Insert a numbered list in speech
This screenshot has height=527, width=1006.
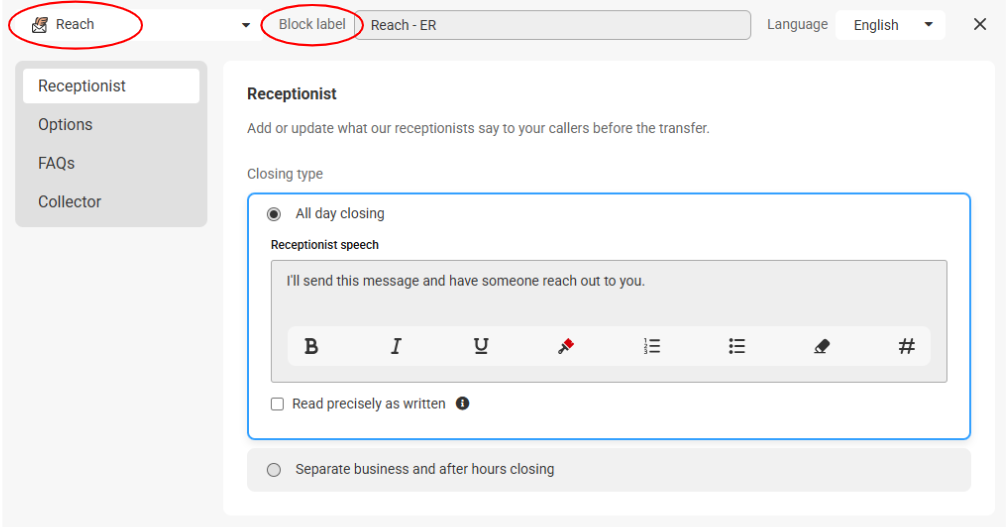point(651,347)
